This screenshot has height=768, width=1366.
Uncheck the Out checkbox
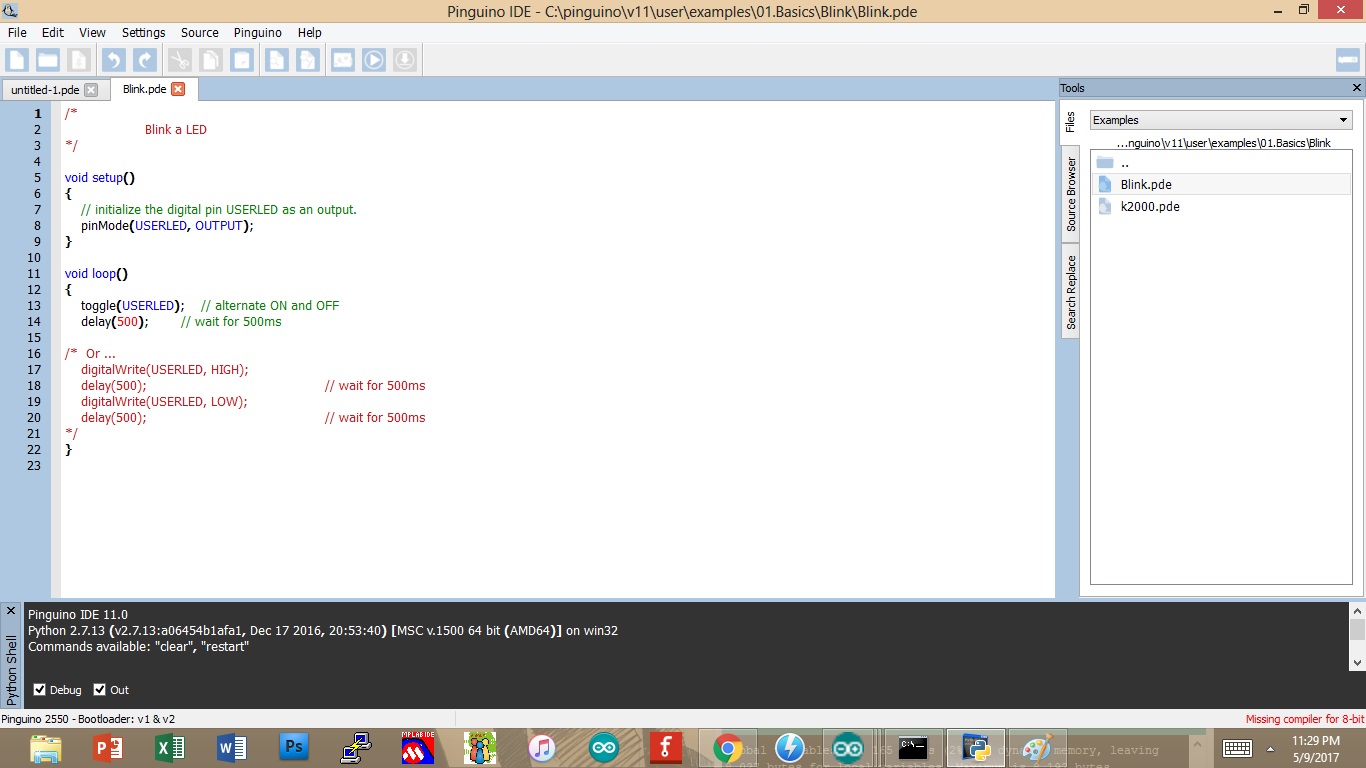pos(100,690)
